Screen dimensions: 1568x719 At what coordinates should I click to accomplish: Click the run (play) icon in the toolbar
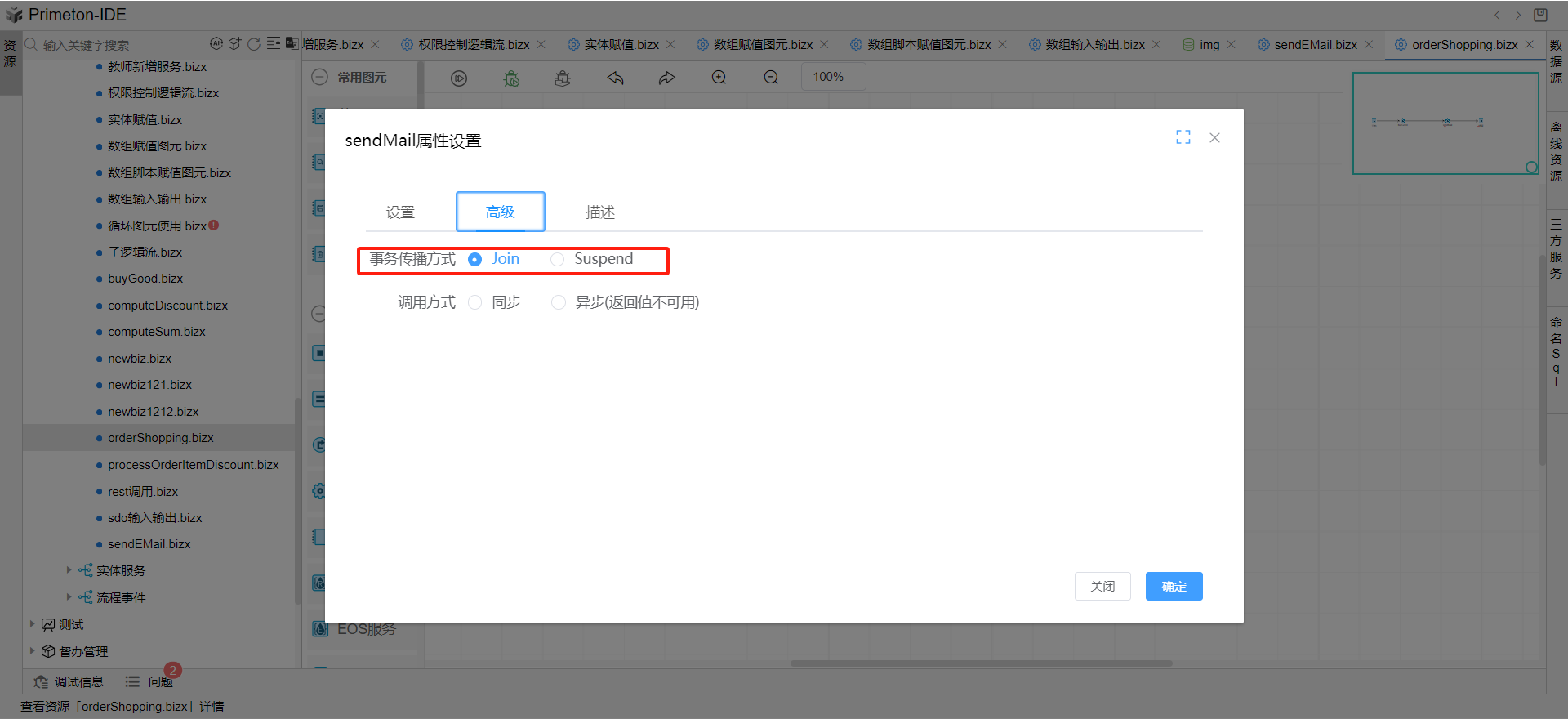point(459,78)
